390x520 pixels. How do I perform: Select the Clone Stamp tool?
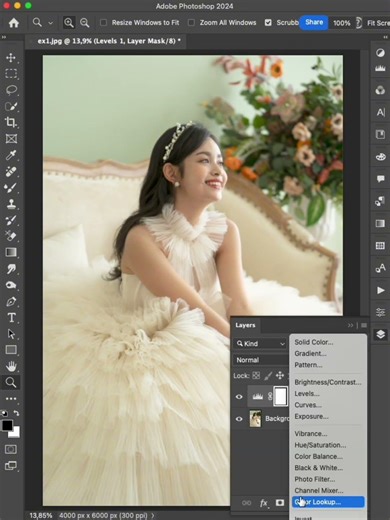click(11, 203)
